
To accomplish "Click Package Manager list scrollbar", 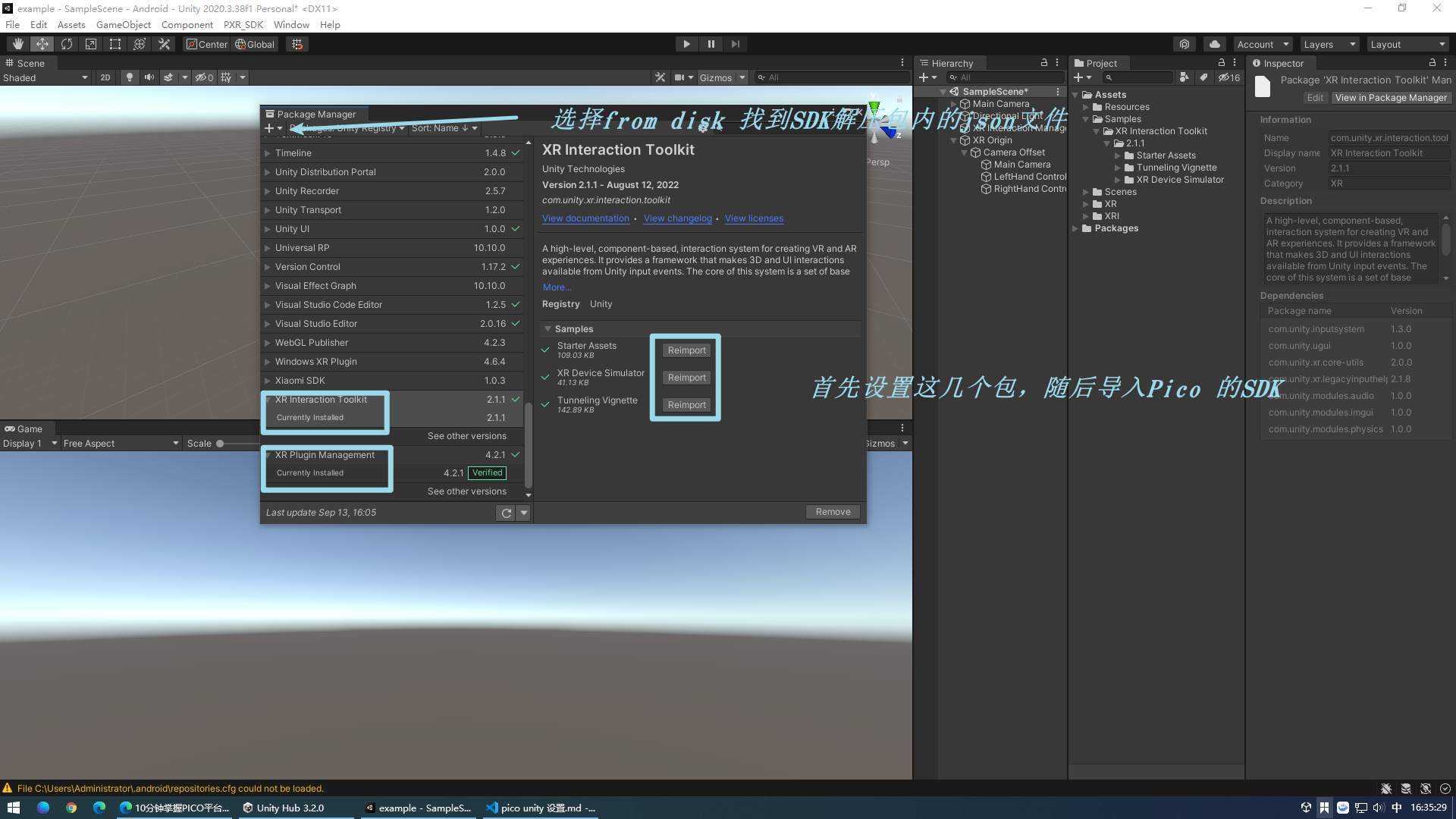I will (x=529, y=444).
